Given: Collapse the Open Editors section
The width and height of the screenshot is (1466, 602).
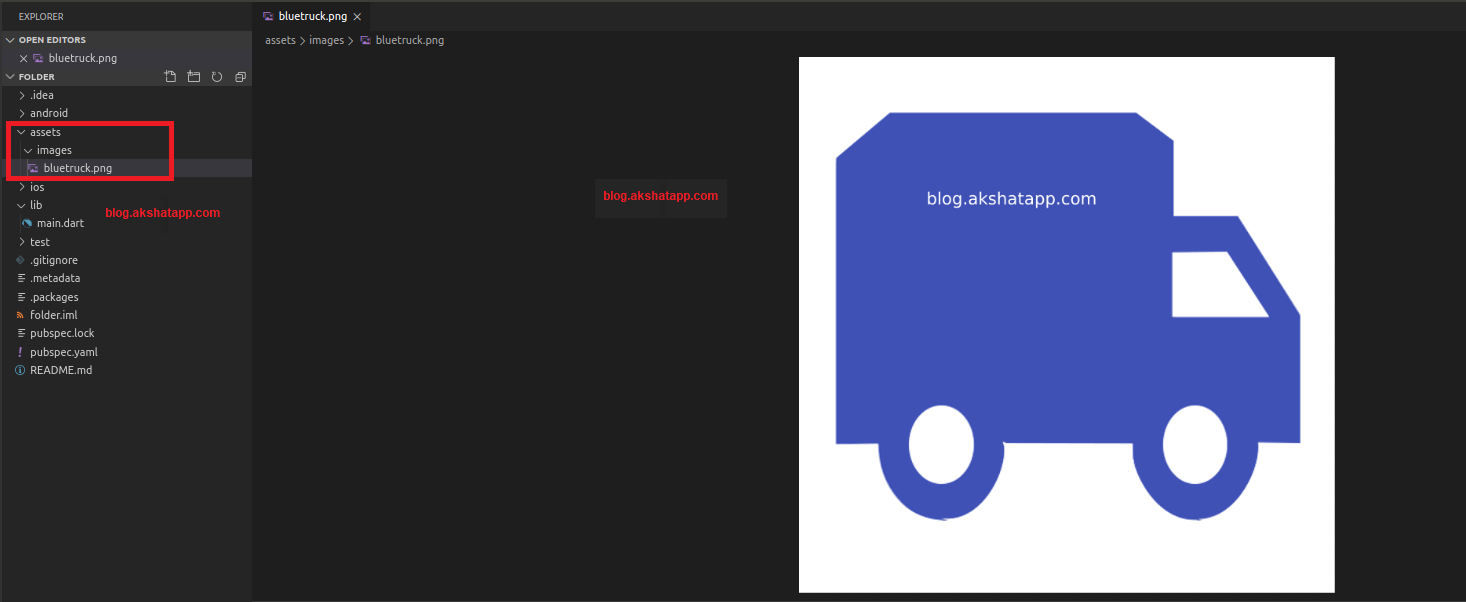Looking at the screenshot, I should tap(52, 40).
